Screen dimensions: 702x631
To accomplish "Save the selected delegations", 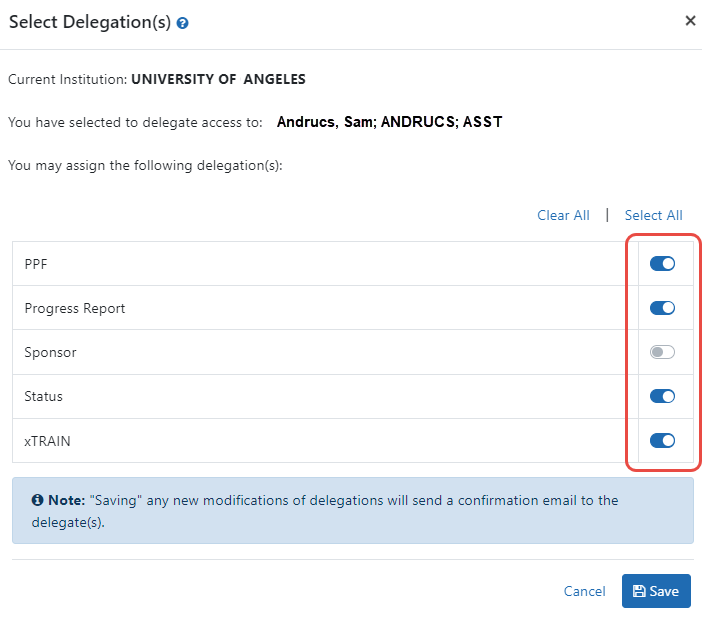I will coord(656,591).
